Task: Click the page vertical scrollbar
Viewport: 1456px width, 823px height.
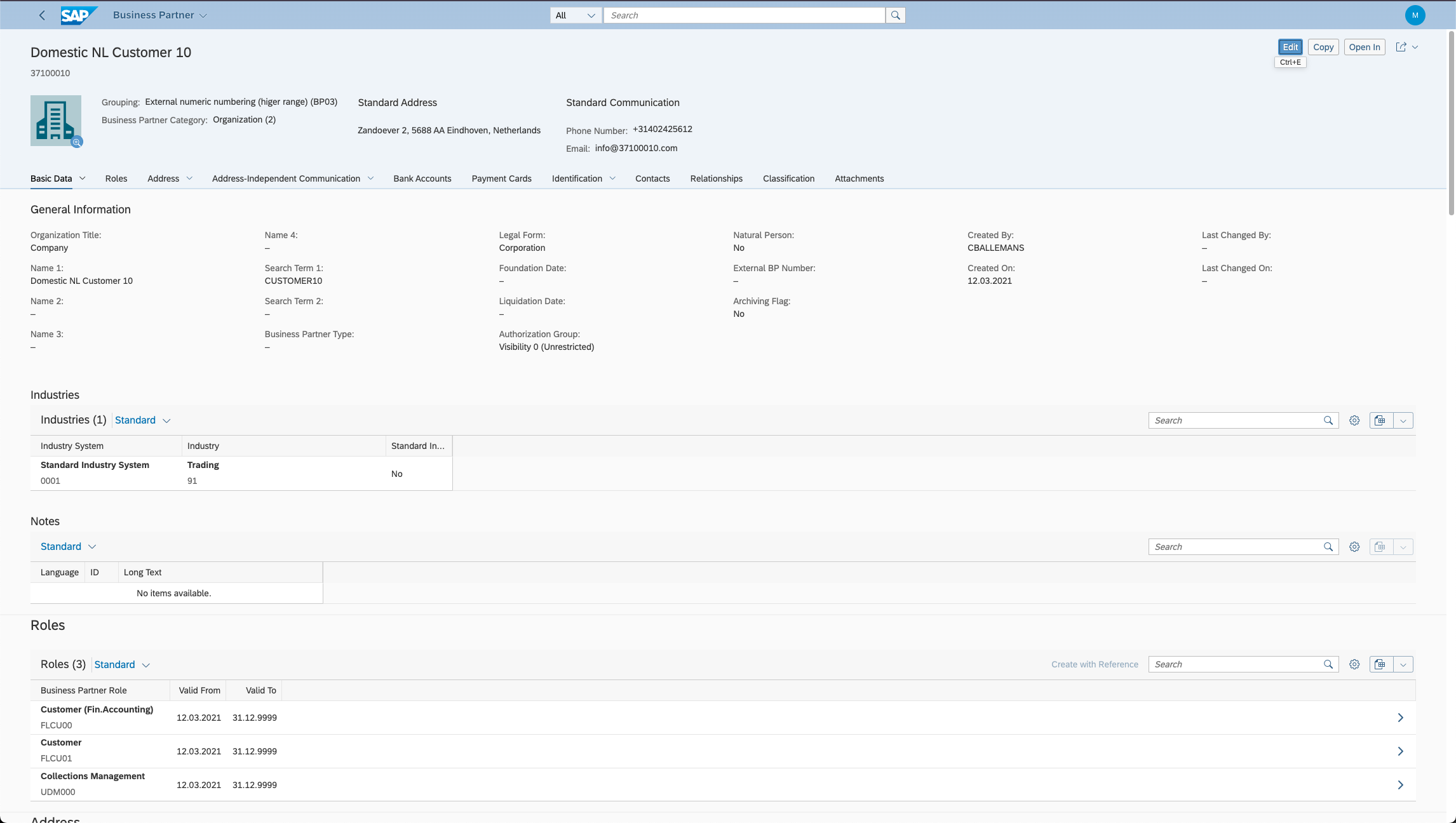Action: pos(1451,124)
